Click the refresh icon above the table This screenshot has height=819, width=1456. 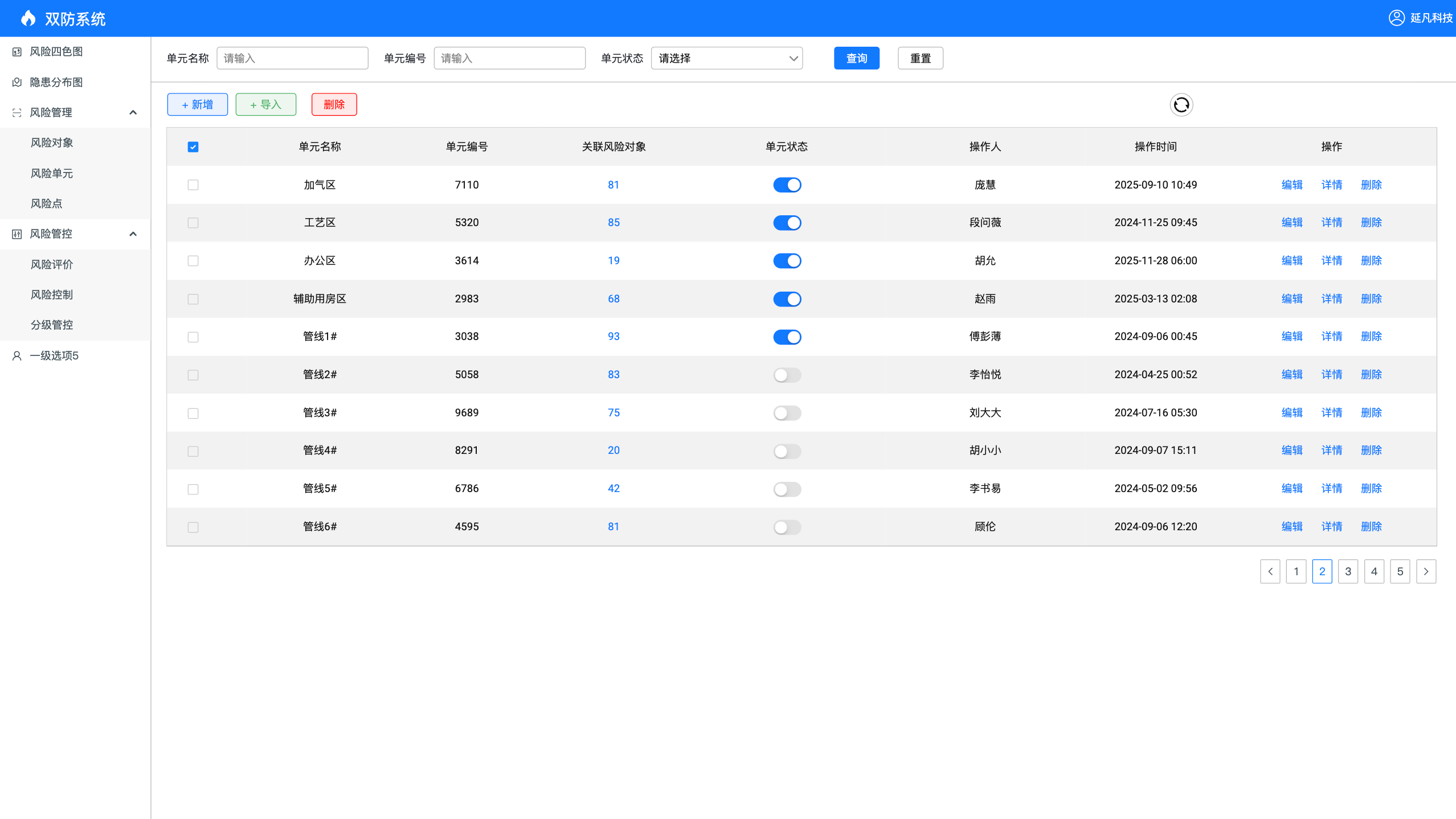coord(1181,105)
